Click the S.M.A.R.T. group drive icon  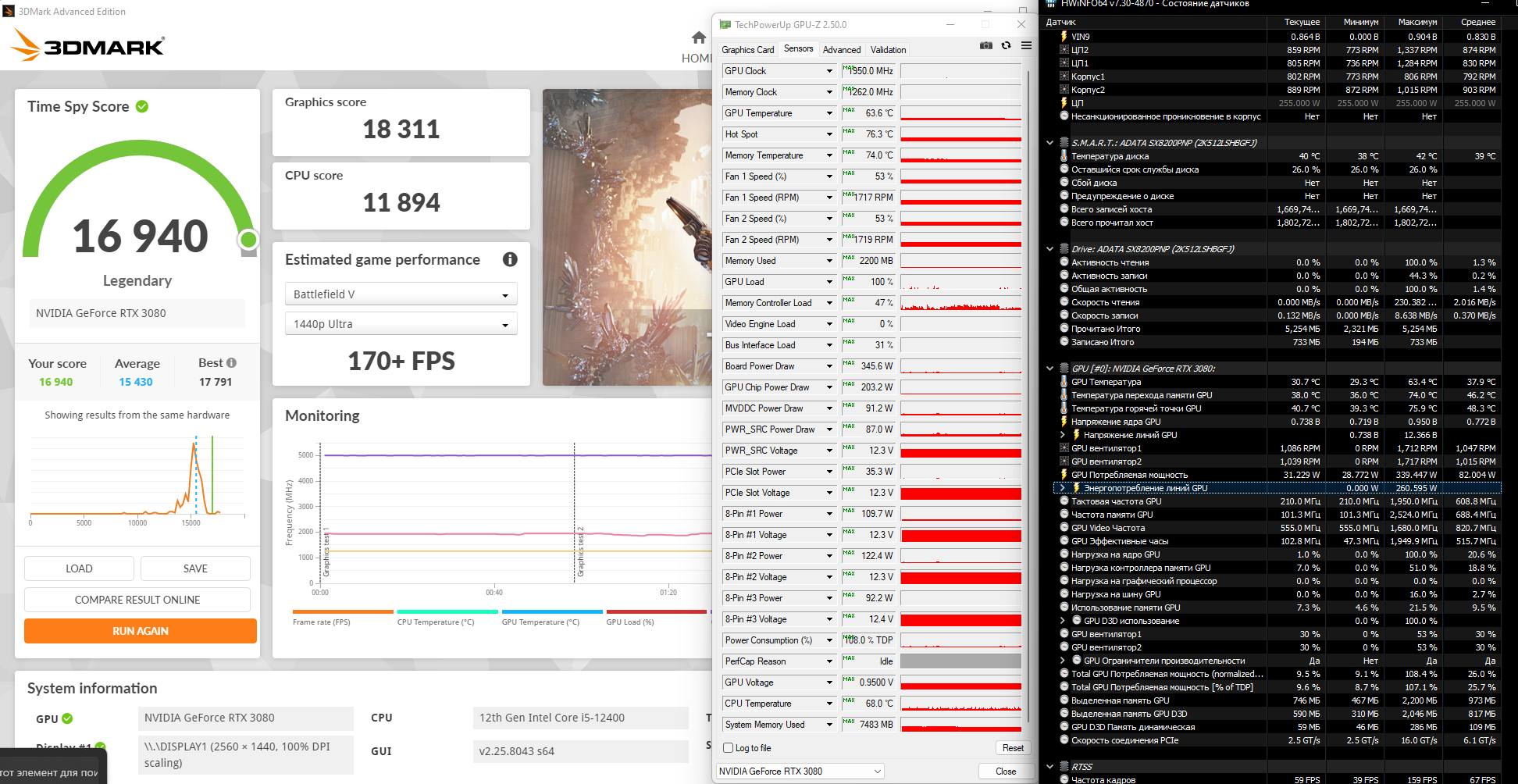(1064, 142)
